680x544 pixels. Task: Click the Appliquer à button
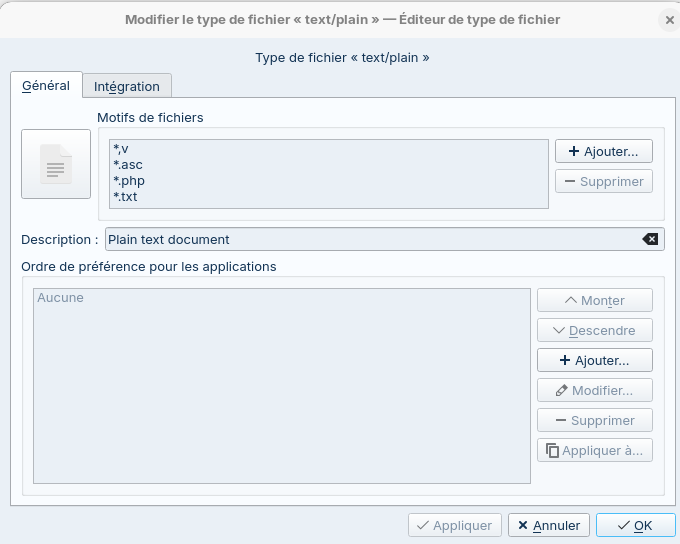(595, 450)
